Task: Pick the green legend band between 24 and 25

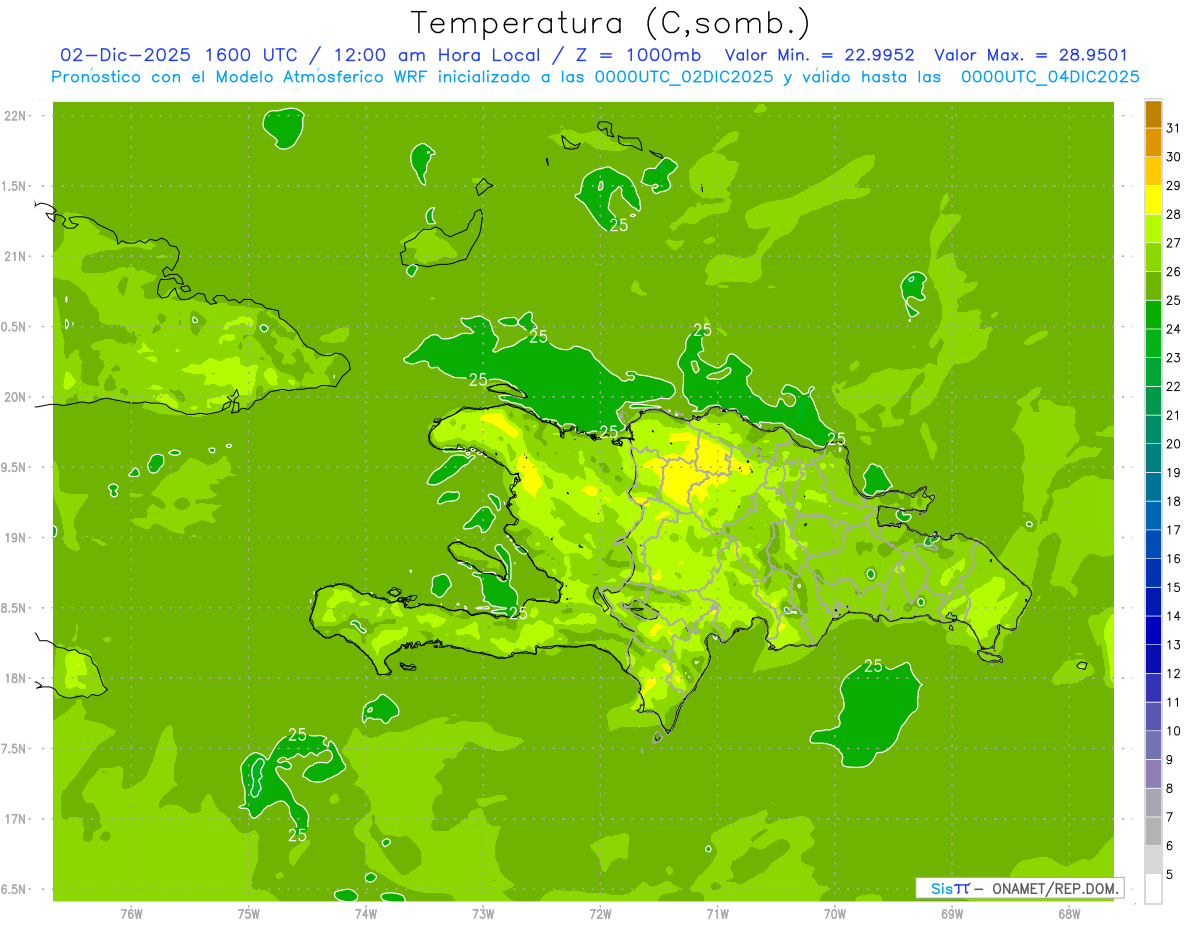Action: pos(1153,315)
